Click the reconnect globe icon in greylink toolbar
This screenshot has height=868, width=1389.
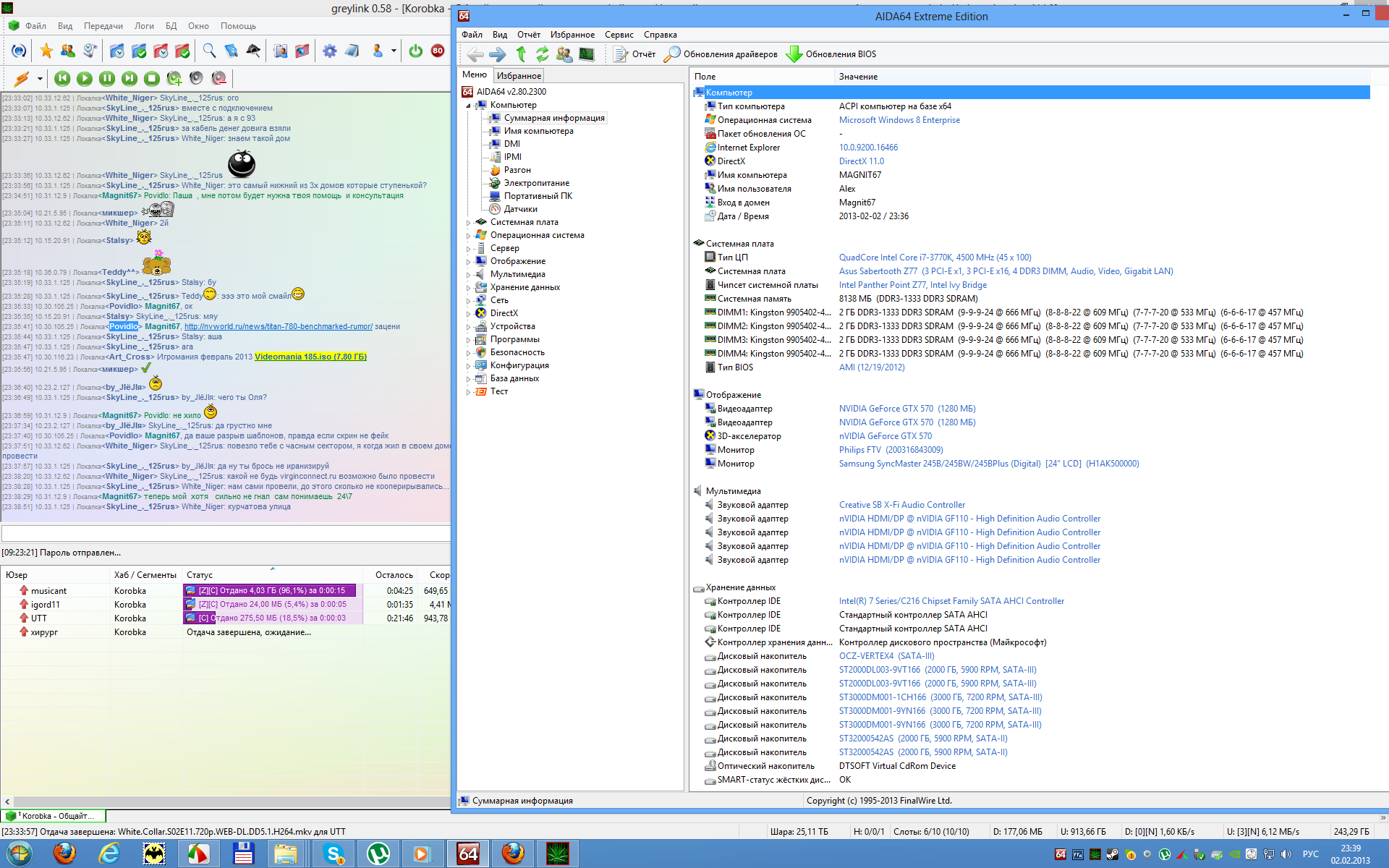pos(19,51)
